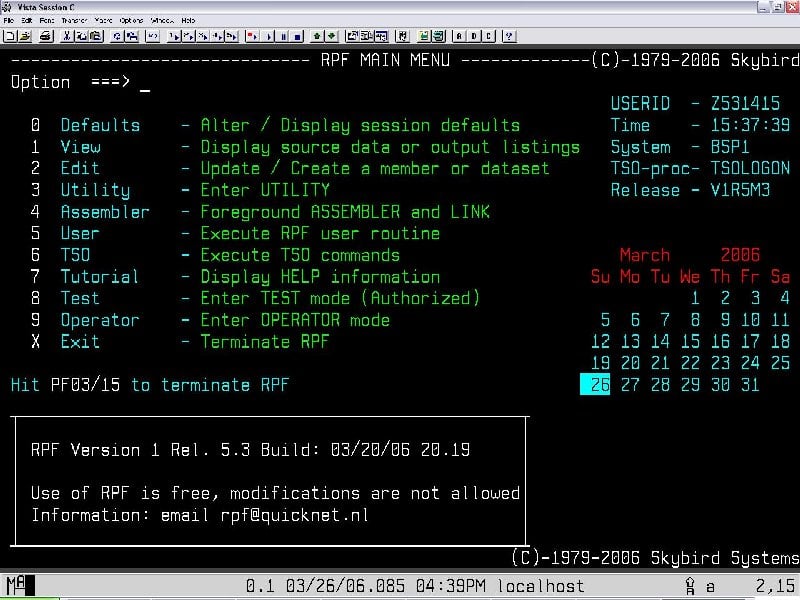The image size is (800, 600).
Task: Click the Edit option in RPF list
Action: (x=80, y=168)
